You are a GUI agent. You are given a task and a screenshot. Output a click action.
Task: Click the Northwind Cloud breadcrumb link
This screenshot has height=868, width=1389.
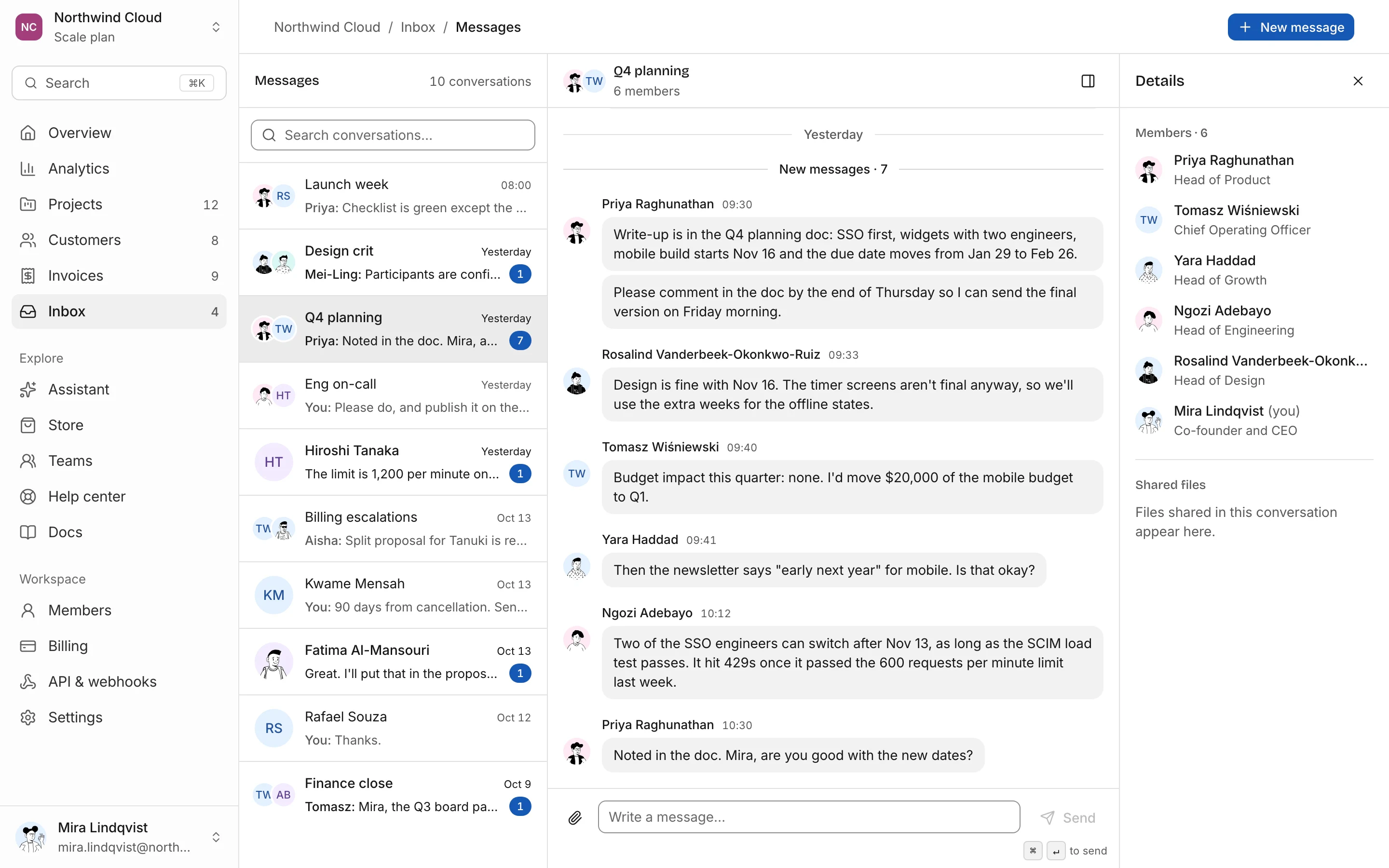(x=327, y=27)
